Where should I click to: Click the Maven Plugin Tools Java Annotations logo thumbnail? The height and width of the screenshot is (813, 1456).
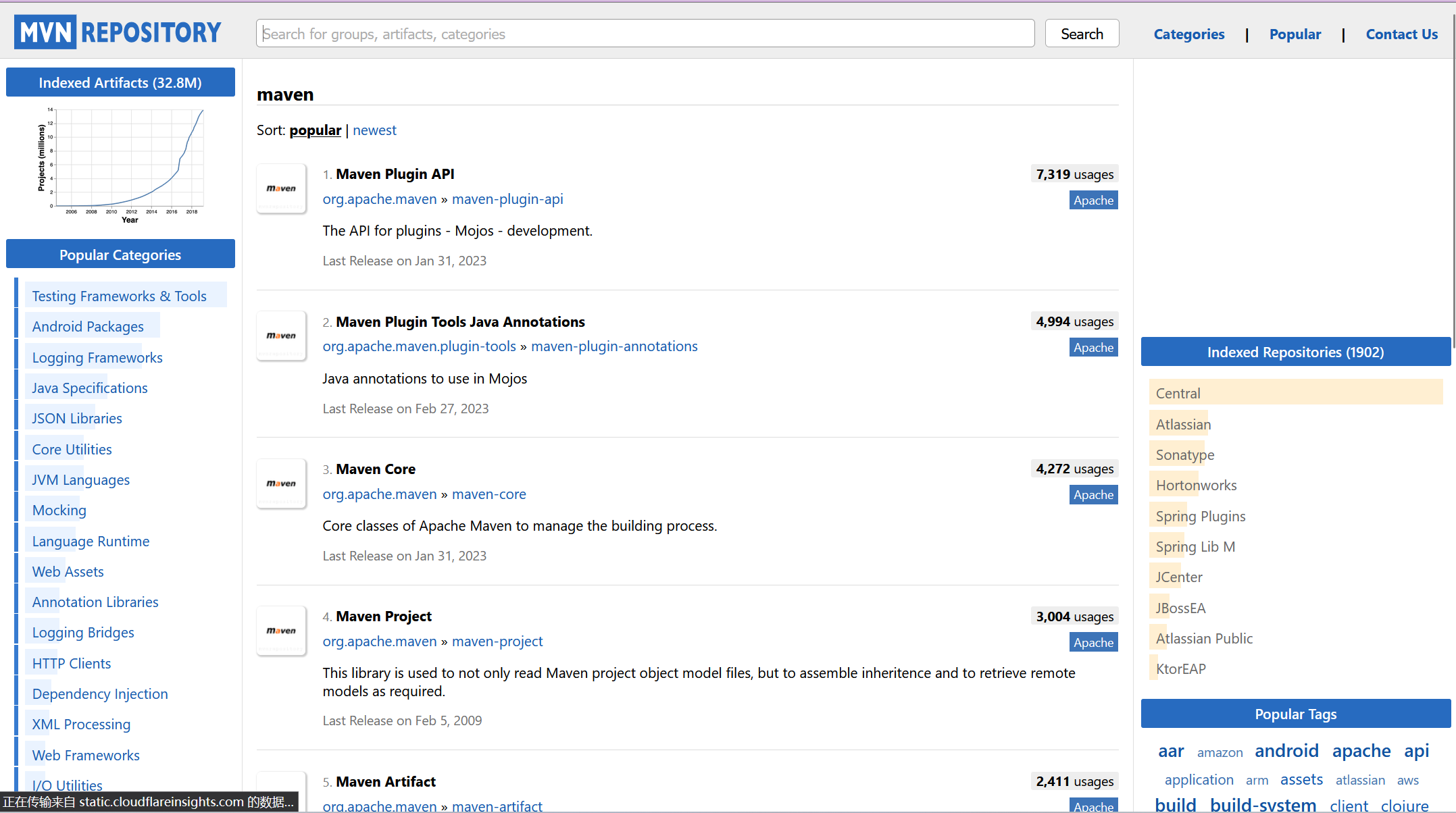(x=281, y=336)
